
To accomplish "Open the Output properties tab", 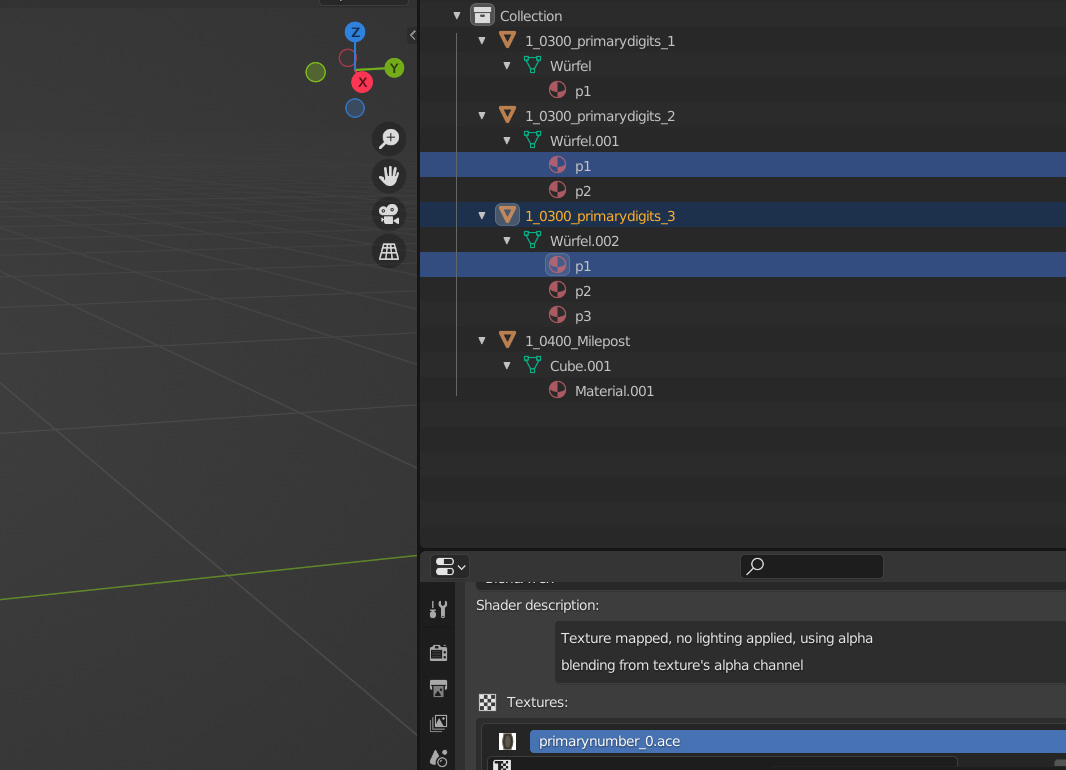I will [438, 688].
